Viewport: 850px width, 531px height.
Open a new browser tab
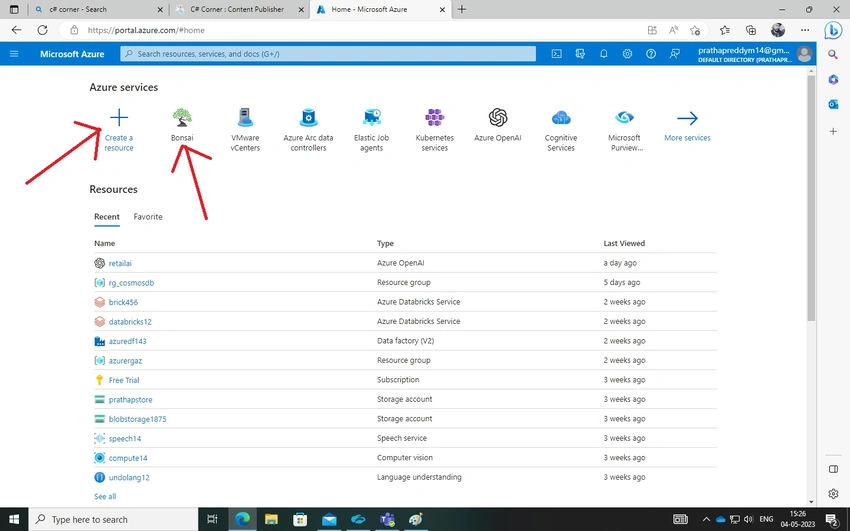[x=462, y=9]
